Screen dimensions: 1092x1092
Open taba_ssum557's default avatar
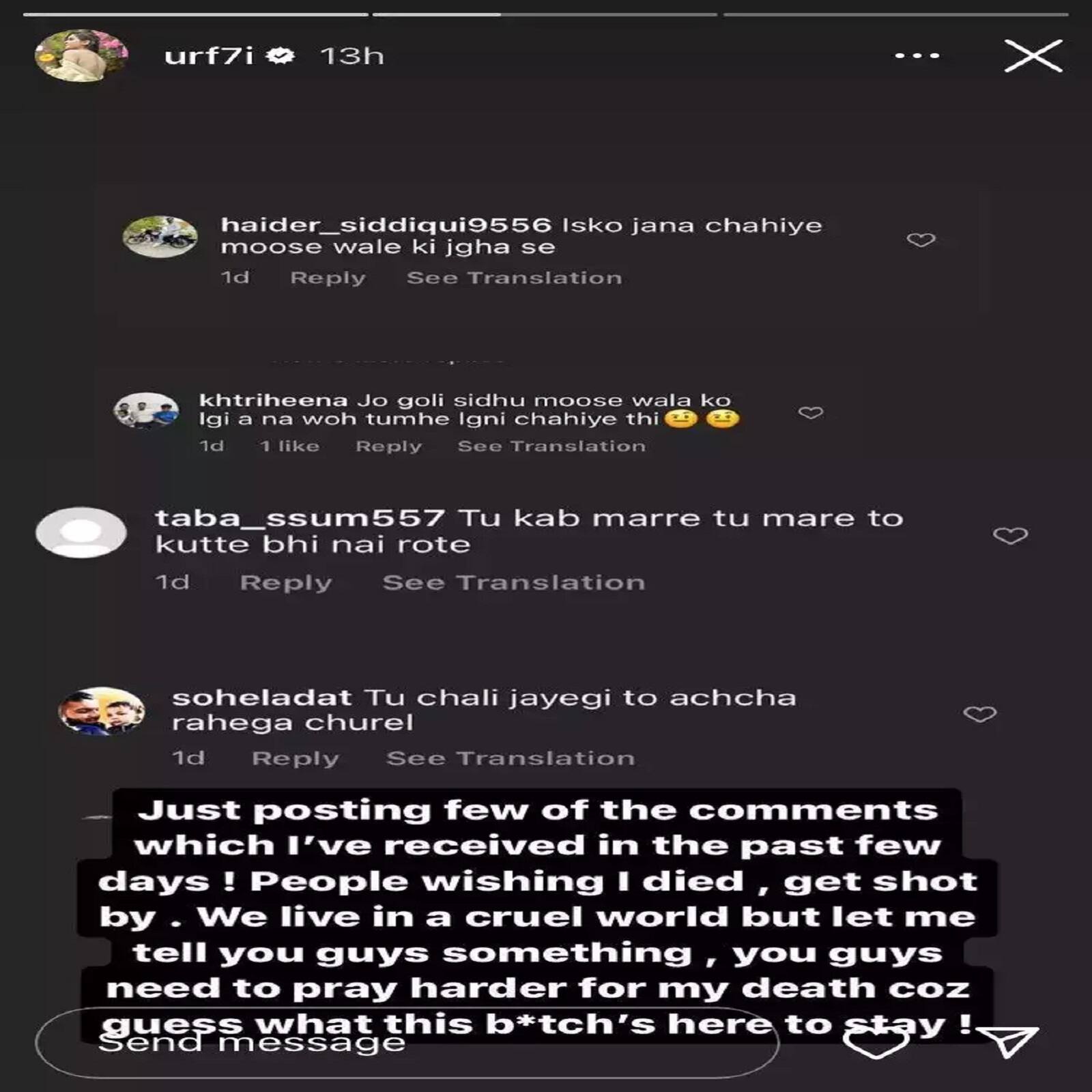(81, 532)
